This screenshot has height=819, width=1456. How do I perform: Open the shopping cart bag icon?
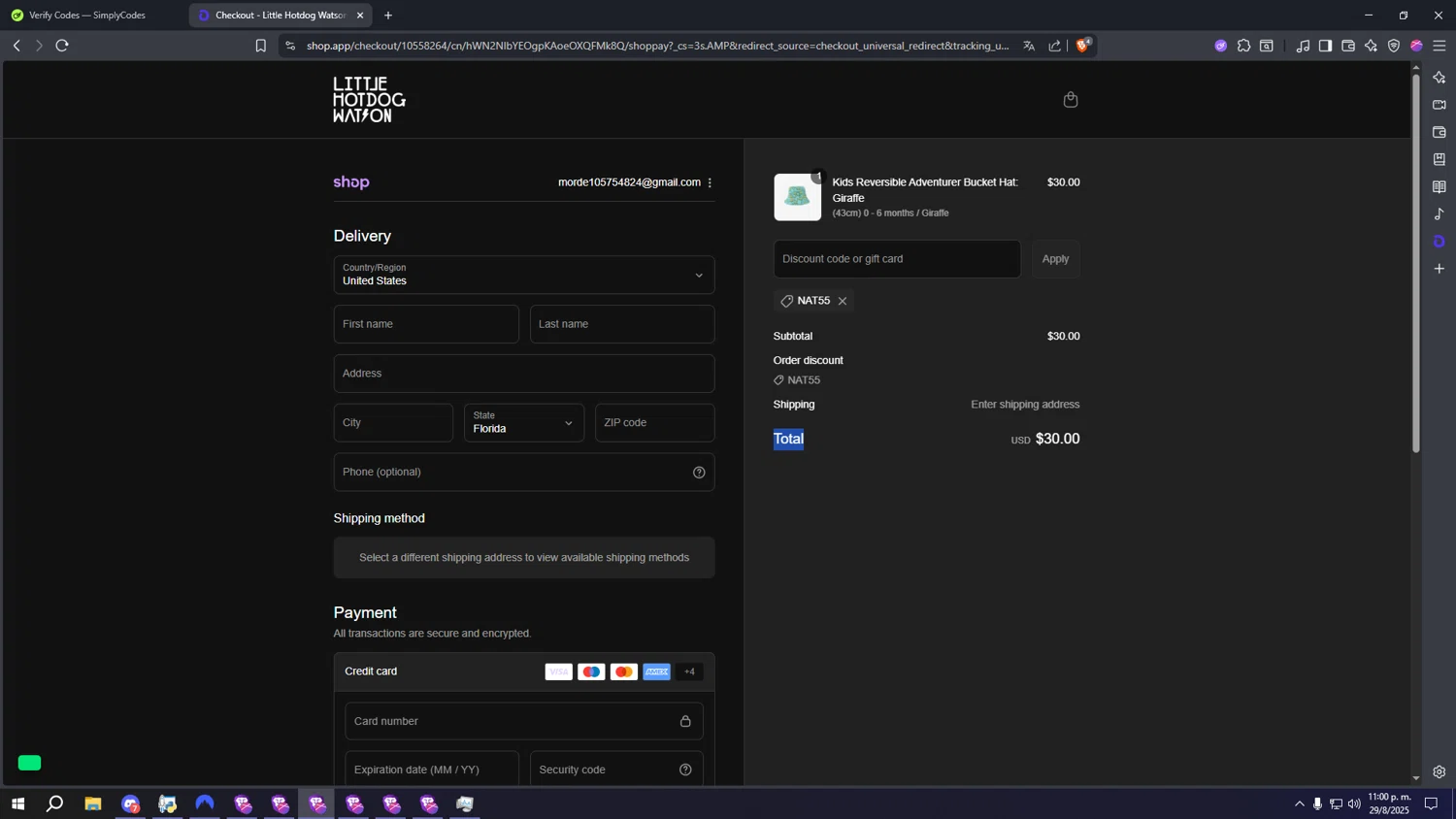click(x=1071, y=100)
